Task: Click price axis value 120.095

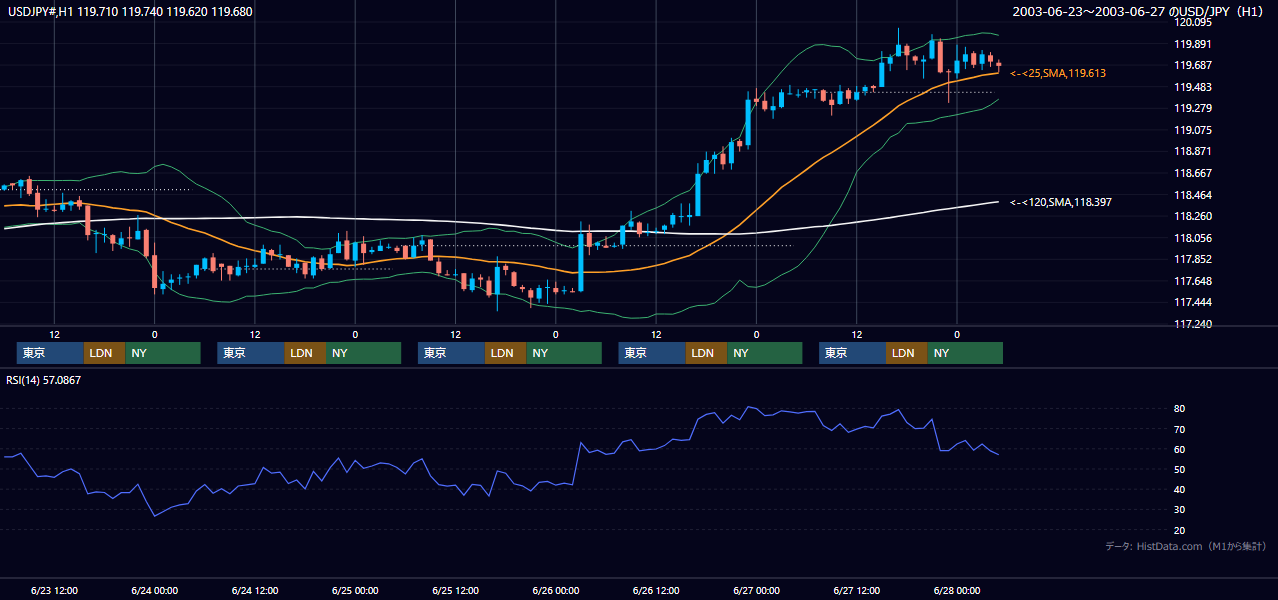Action: pyautogui.click(x=1193, y=22)
